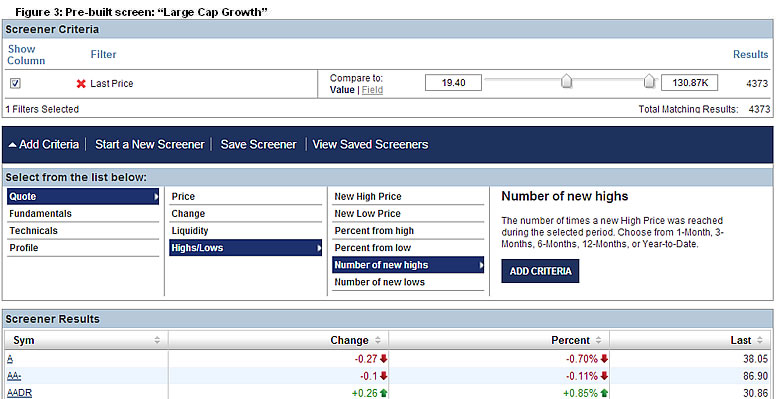Sort results by Change column arrows
The width and height of the screenshot is (776, 399).
[378, 340]
